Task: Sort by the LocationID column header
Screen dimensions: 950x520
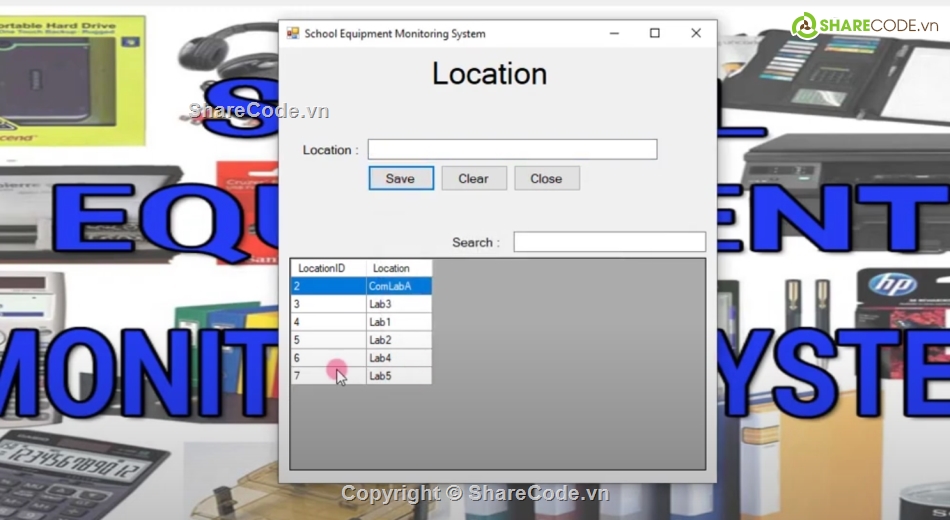Action: pyautogui.click(x=328, y=268)
